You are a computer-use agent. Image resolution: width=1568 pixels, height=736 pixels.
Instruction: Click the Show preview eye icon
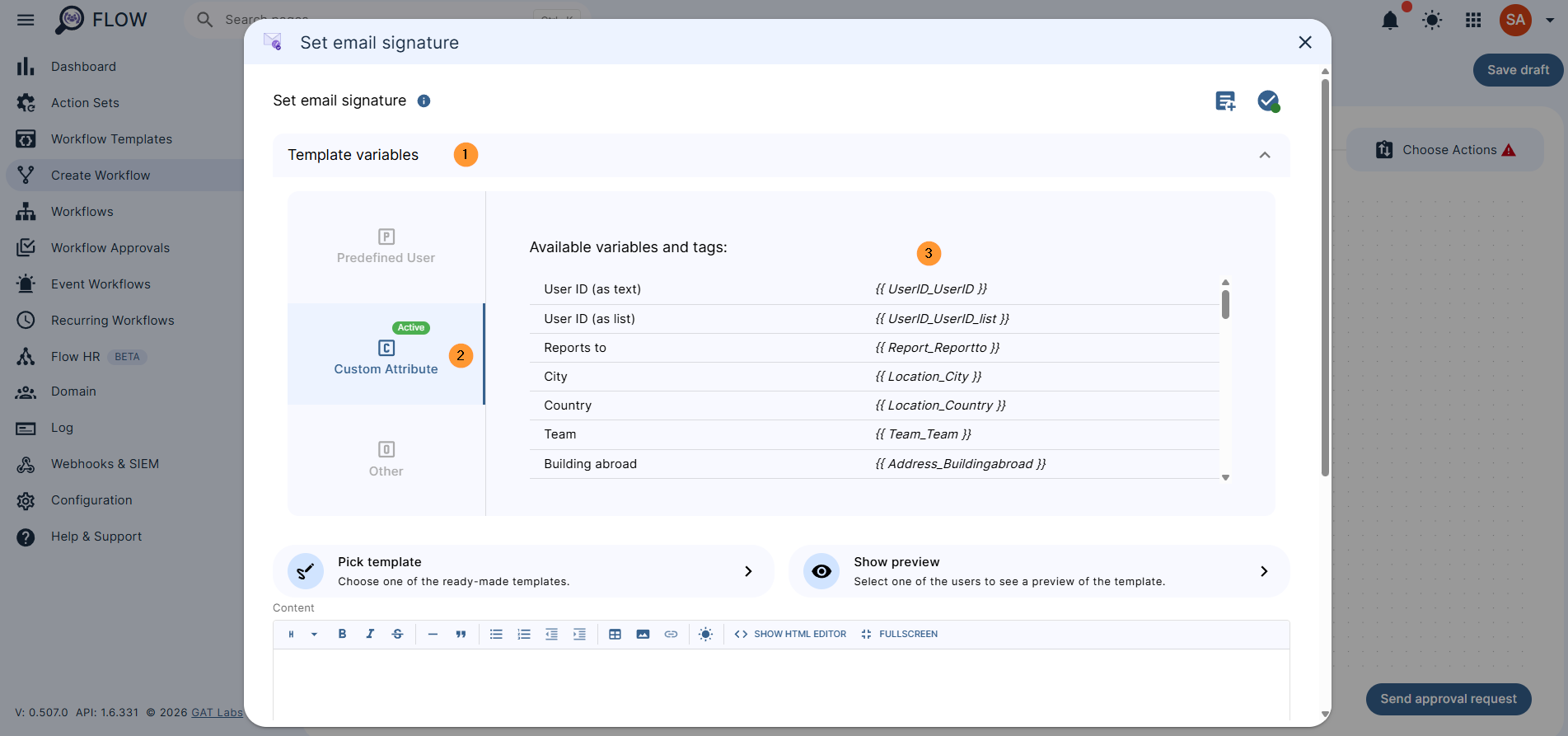pos(821,571)
